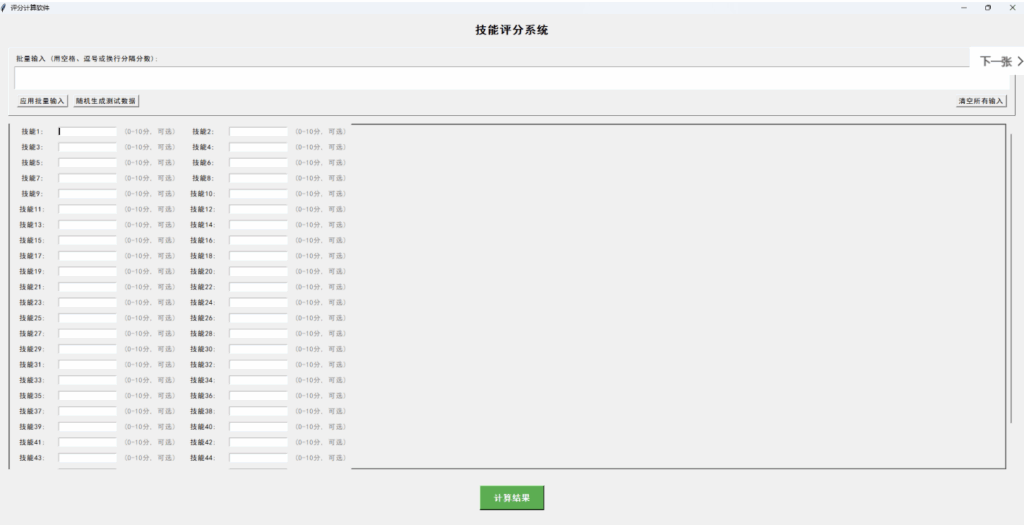This screenshot has width=1024, height=525.
Task: Select the 技能14 score field
Action: tap(258, 225)
